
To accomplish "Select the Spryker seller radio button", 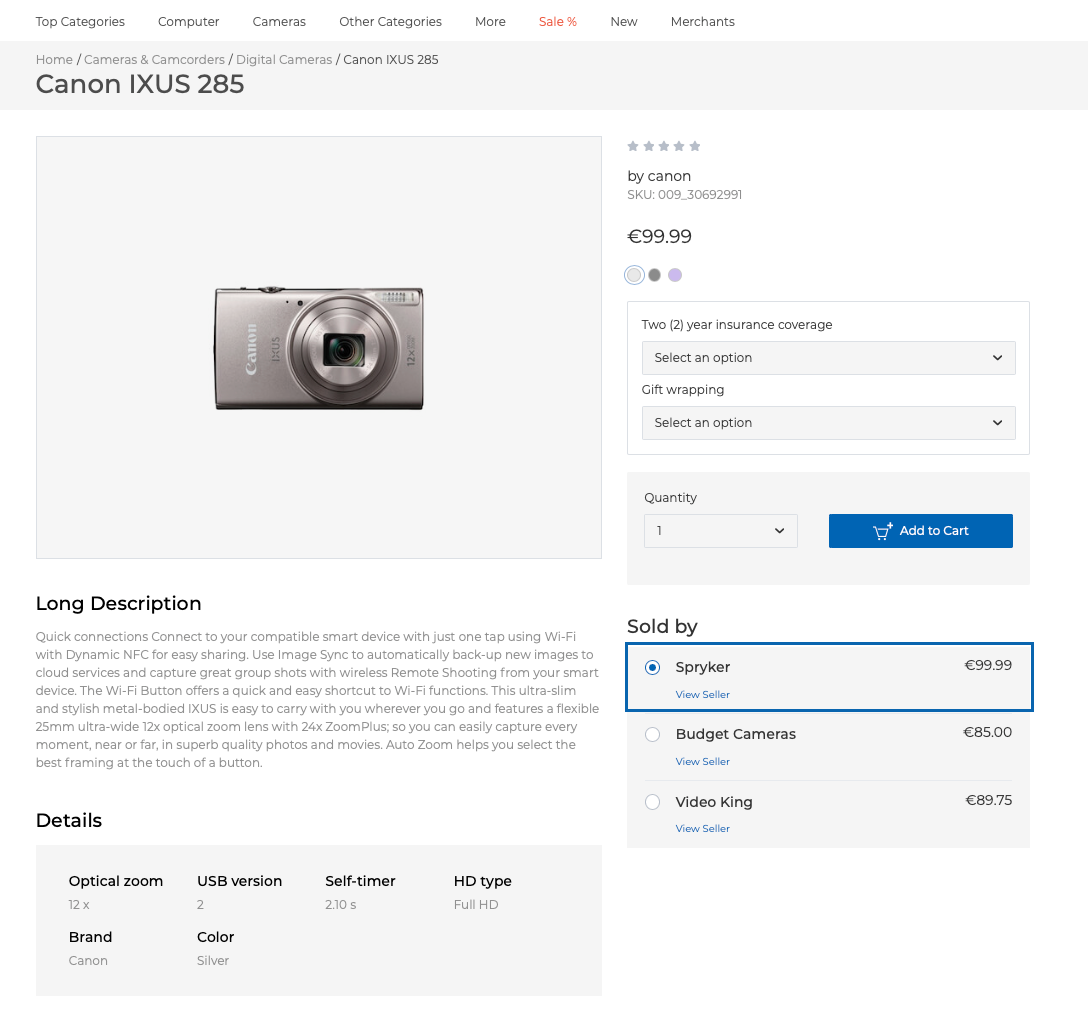I will click(652, 667).
